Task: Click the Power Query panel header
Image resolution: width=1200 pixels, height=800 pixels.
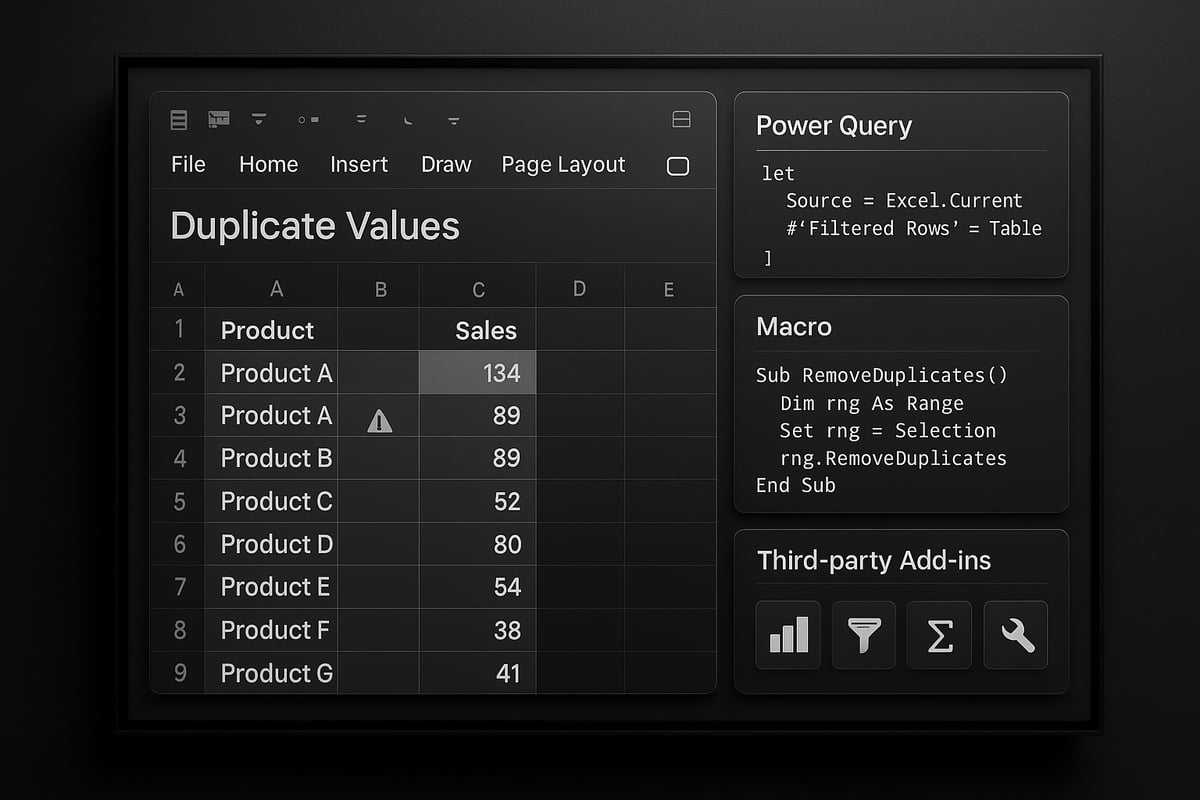Action: pyautogui.click(x=834, y=126)
